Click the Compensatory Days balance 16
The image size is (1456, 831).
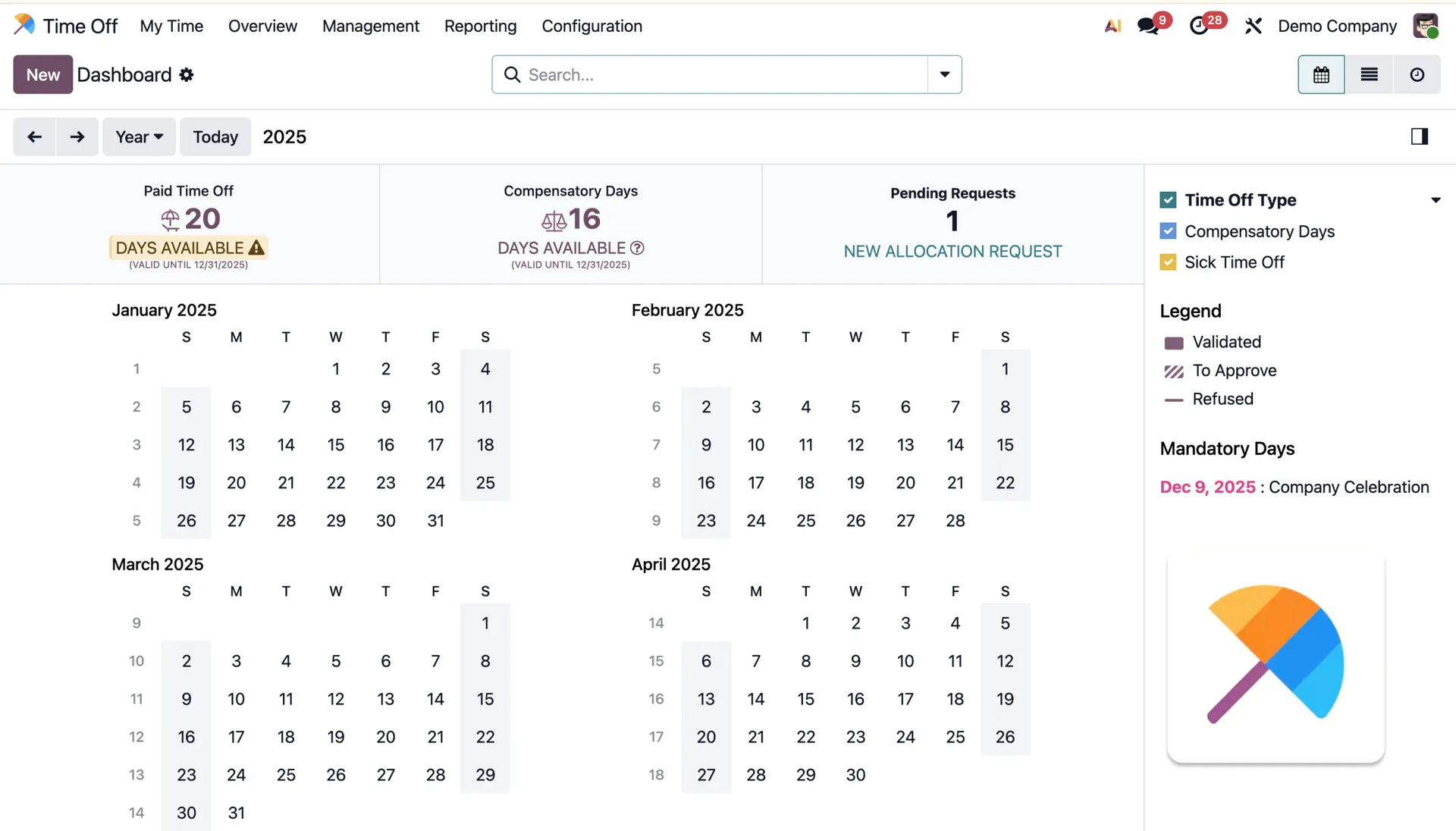[585, 219]
